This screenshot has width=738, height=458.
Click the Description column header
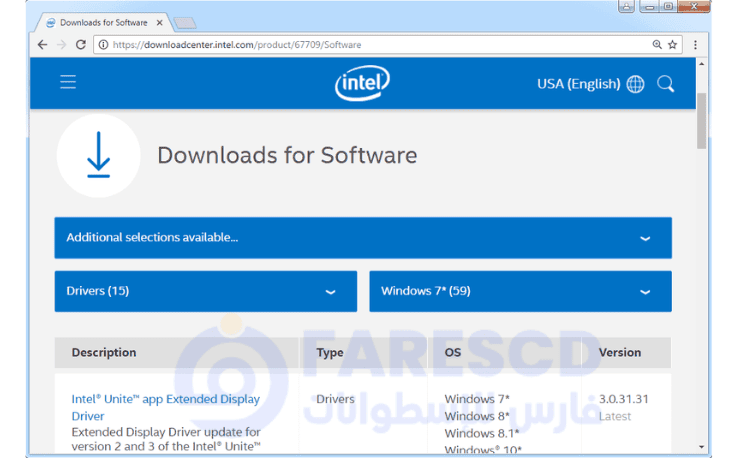(x=104, y=353)
